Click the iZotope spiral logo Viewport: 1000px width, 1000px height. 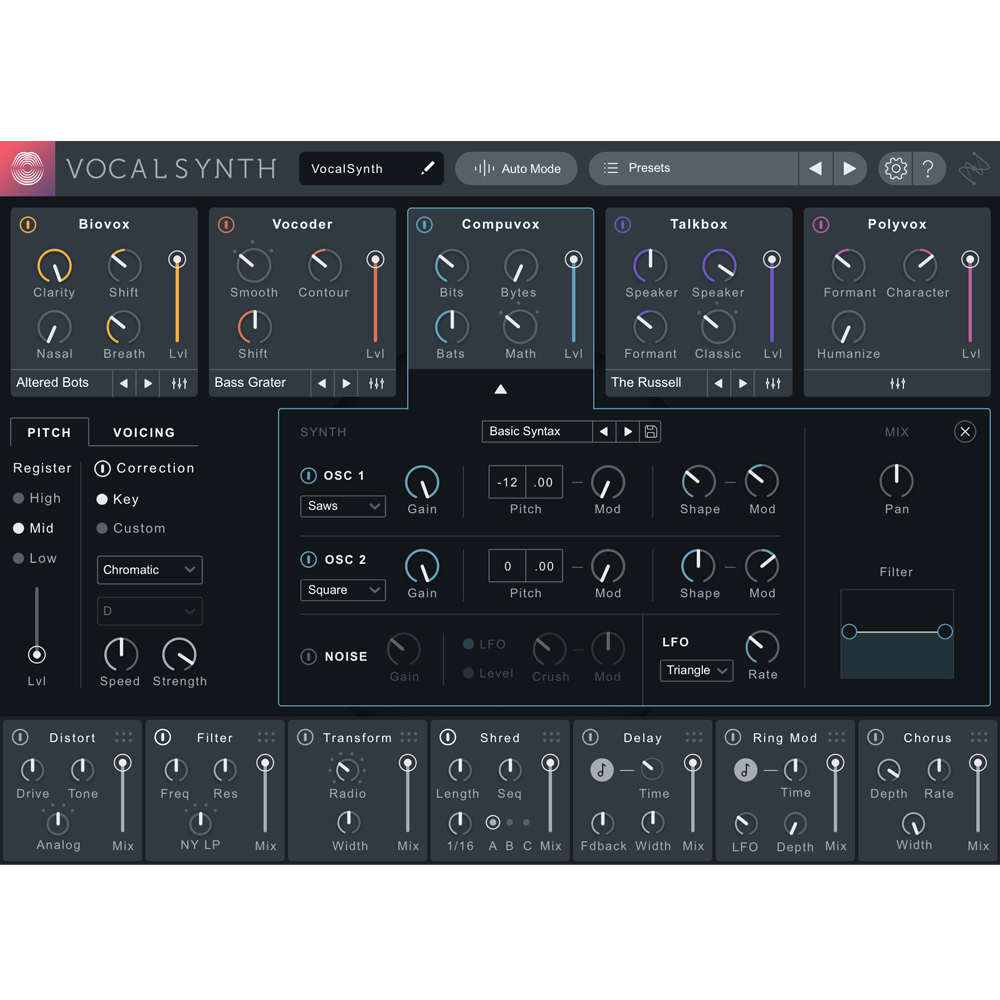coord(27,168)
